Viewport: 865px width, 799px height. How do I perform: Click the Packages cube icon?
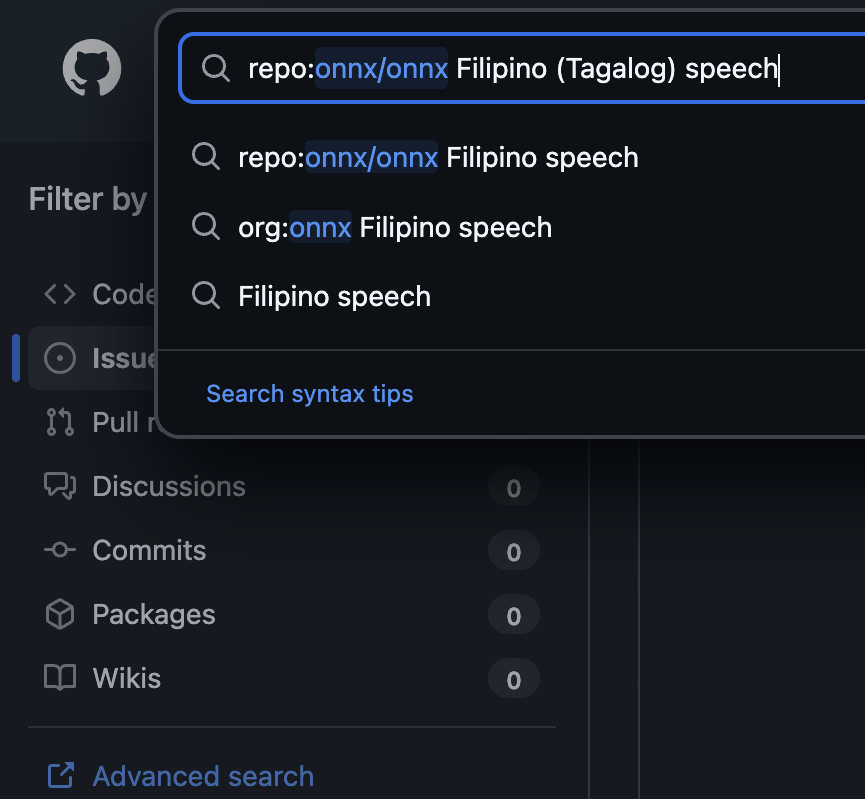(60, 614)
